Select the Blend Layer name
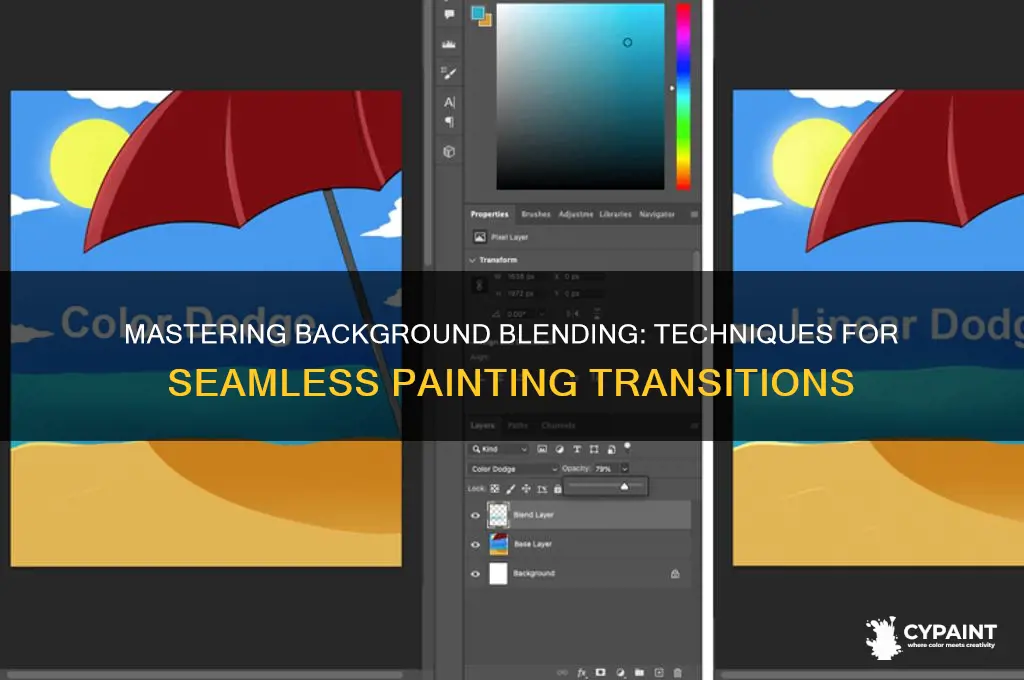Image resolution: width=1024 pixels, height=680 pixels. click(x=533, y=515)
